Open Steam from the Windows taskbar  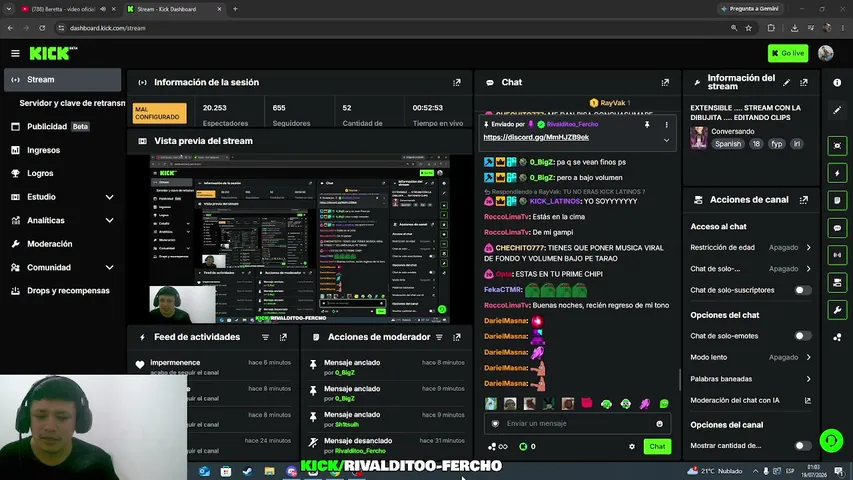tap(248, 471)
